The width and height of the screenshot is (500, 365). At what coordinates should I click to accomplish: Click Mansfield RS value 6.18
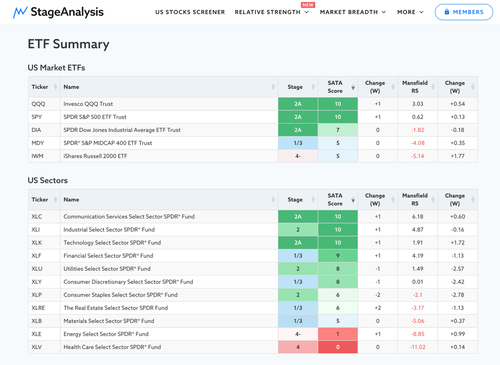(x=418, y=217)
